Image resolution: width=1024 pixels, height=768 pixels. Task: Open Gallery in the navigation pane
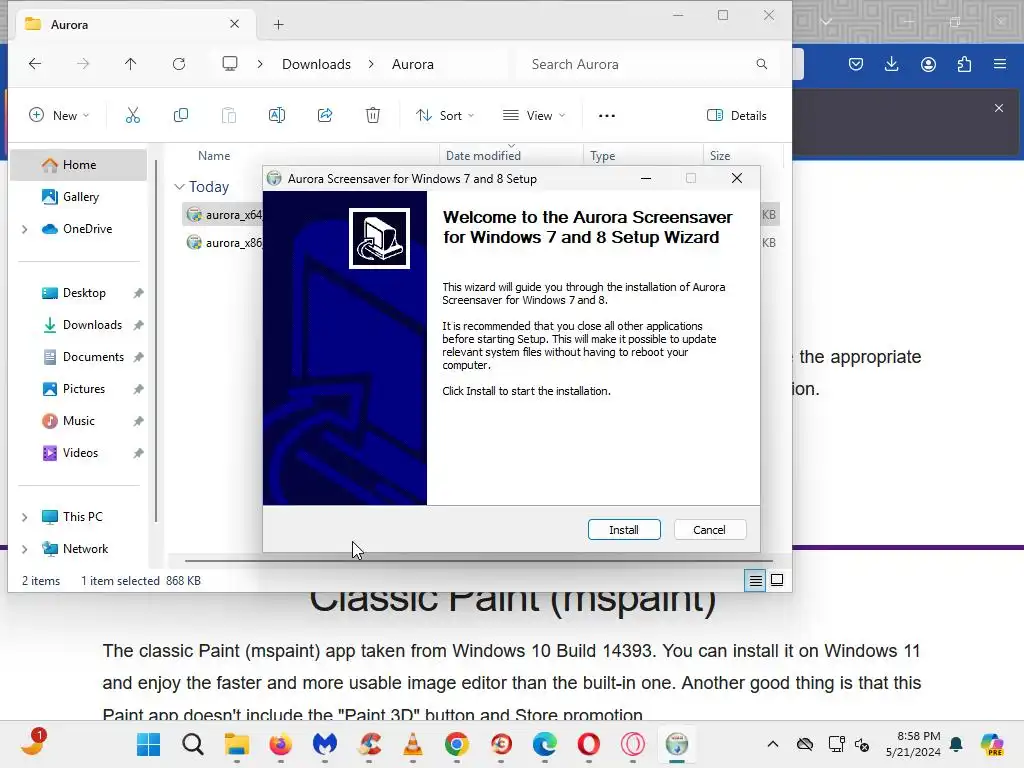pos(79,197)
